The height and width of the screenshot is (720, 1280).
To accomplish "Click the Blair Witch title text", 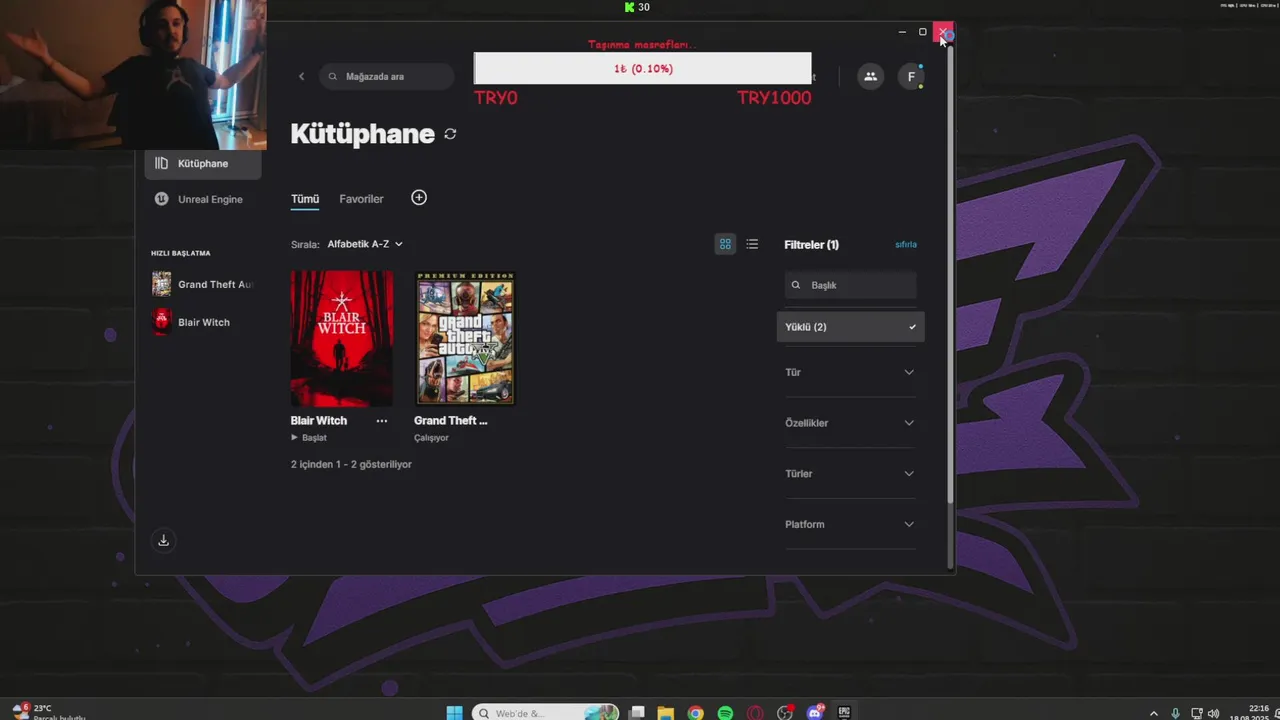I will 319,421.
